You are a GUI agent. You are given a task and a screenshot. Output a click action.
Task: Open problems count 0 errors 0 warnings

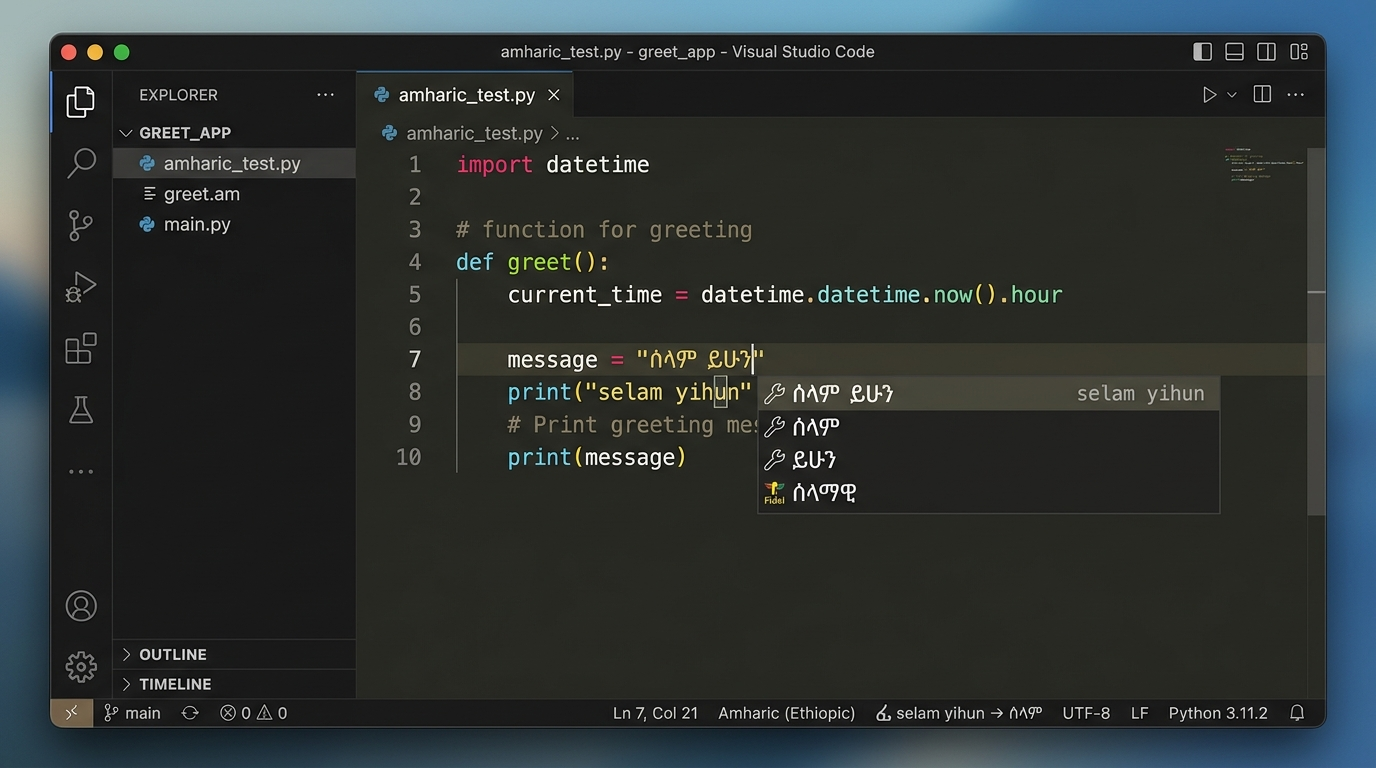click(253, 713)
